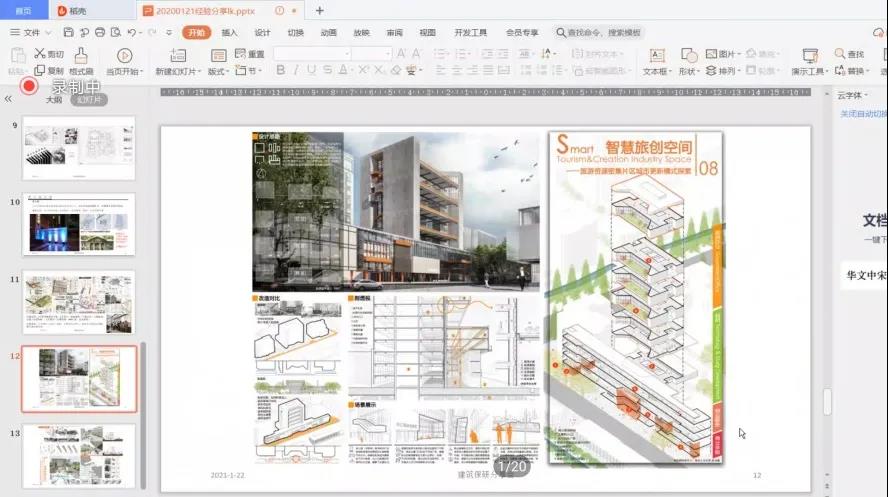Viewport: 888px width, 497px height.
Task: Open the font name combo box
Action: tap(311, 53)
